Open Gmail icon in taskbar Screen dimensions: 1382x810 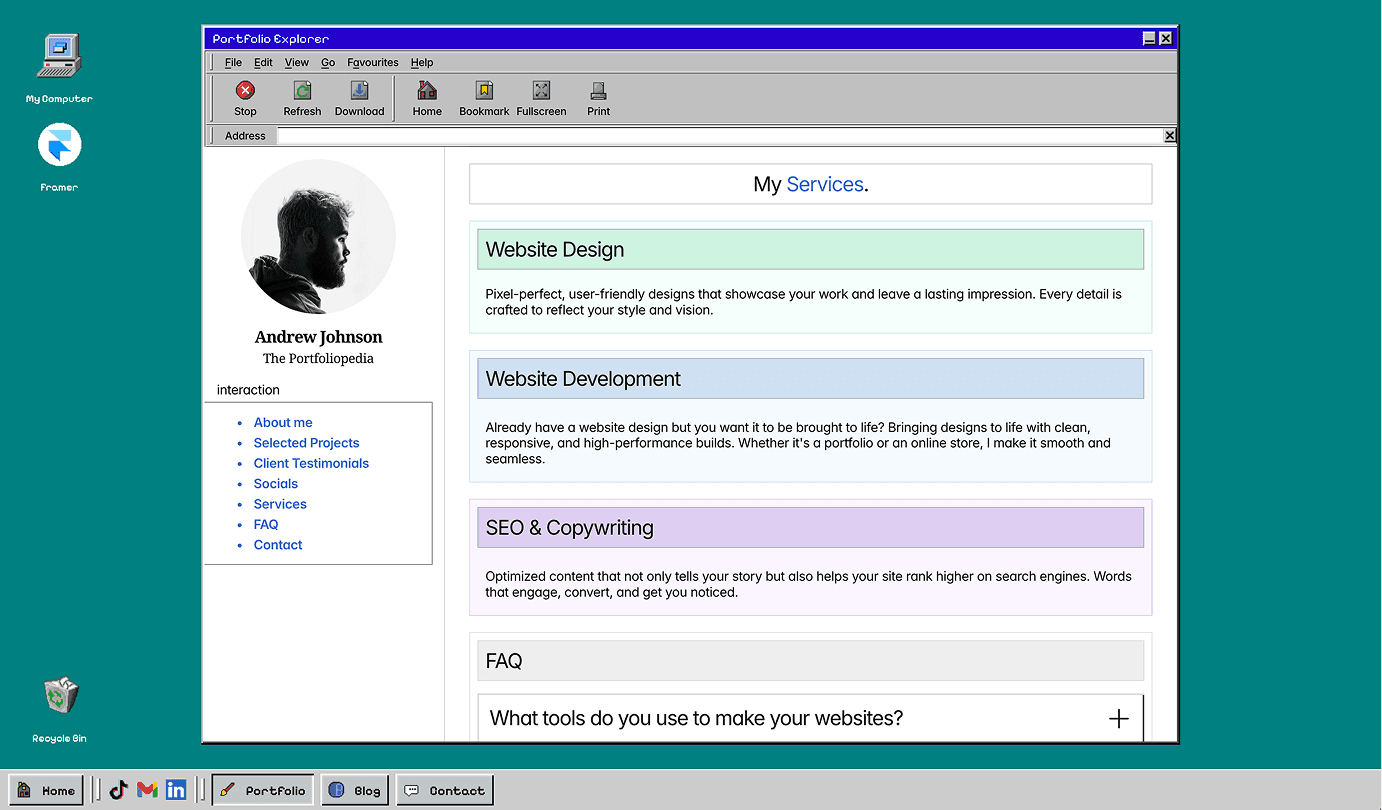pyautogui.click(x=147, y=790)
